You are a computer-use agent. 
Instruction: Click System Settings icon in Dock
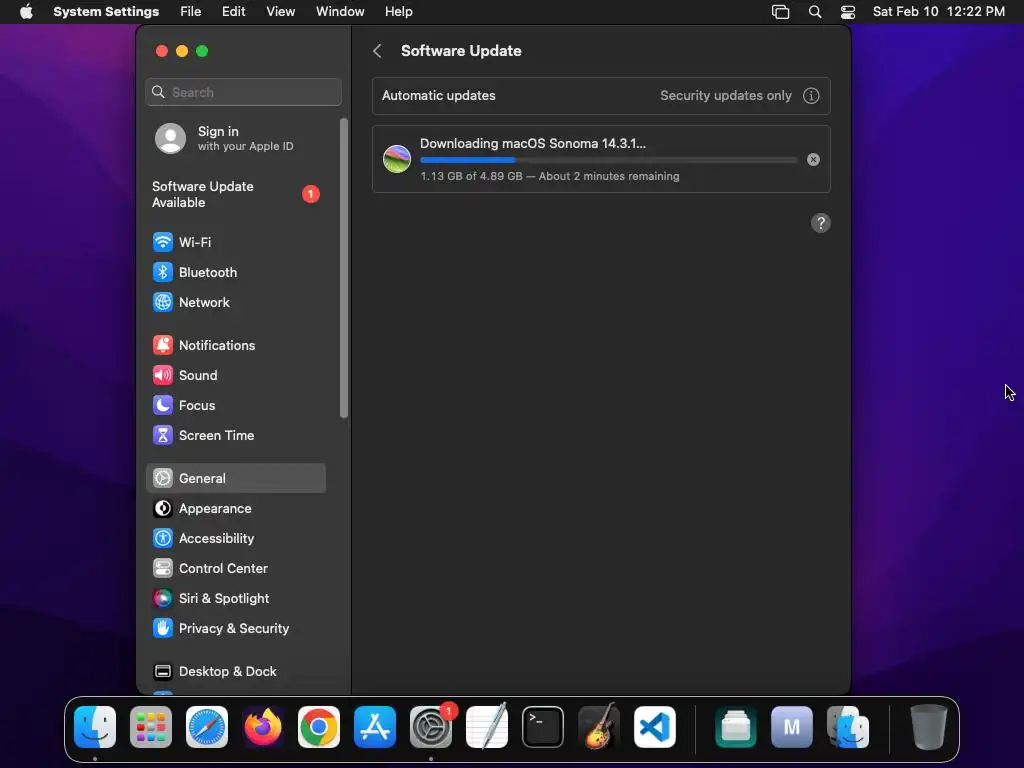431,727
